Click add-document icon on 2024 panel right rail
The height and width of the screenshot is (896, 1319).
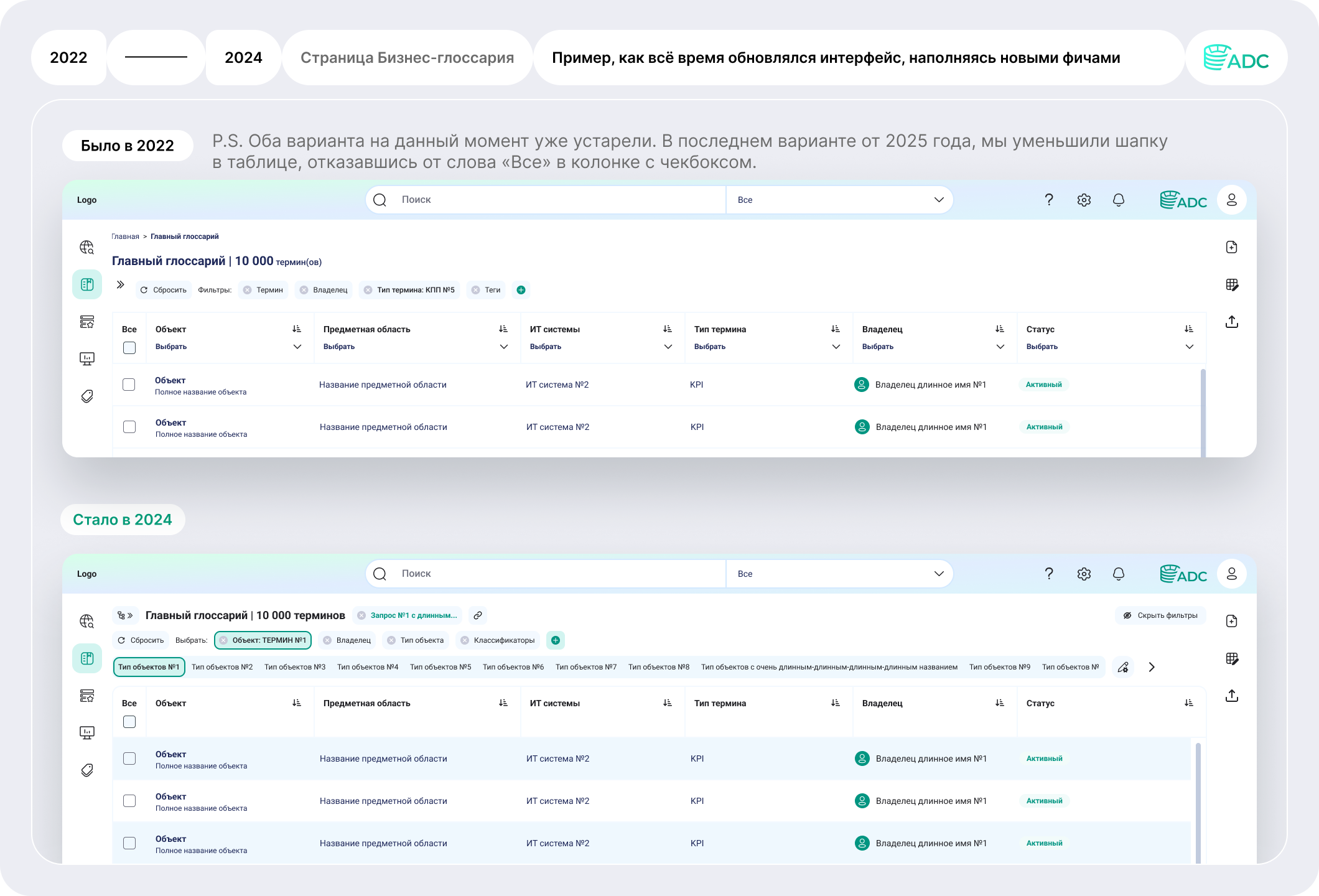pos(1232,621)
